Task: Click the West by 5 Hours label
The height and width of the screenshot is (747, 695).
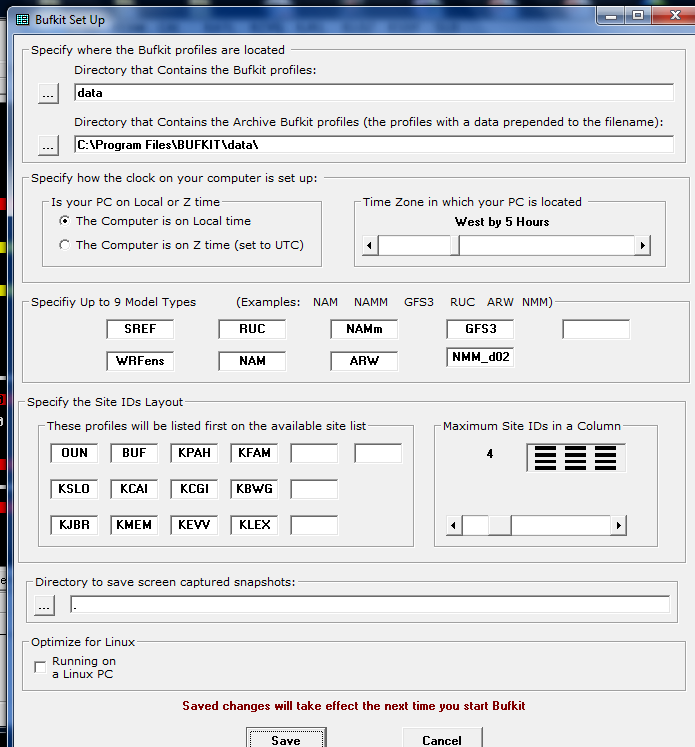Action: pos(502,222)
